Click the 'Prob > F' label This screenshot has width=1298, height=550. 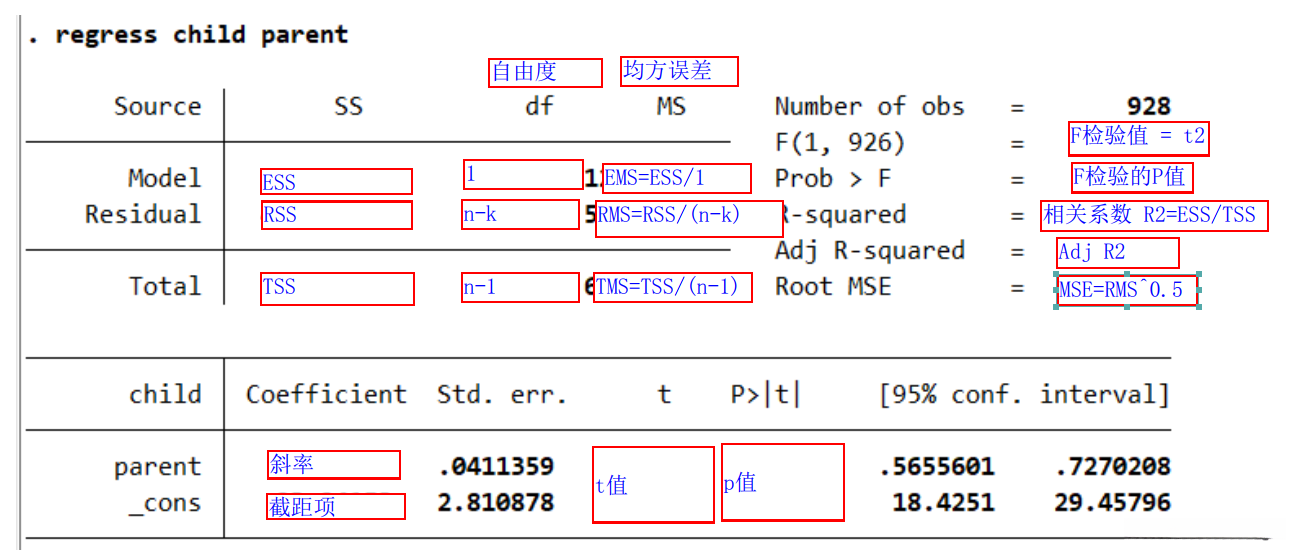click(832, 179)
